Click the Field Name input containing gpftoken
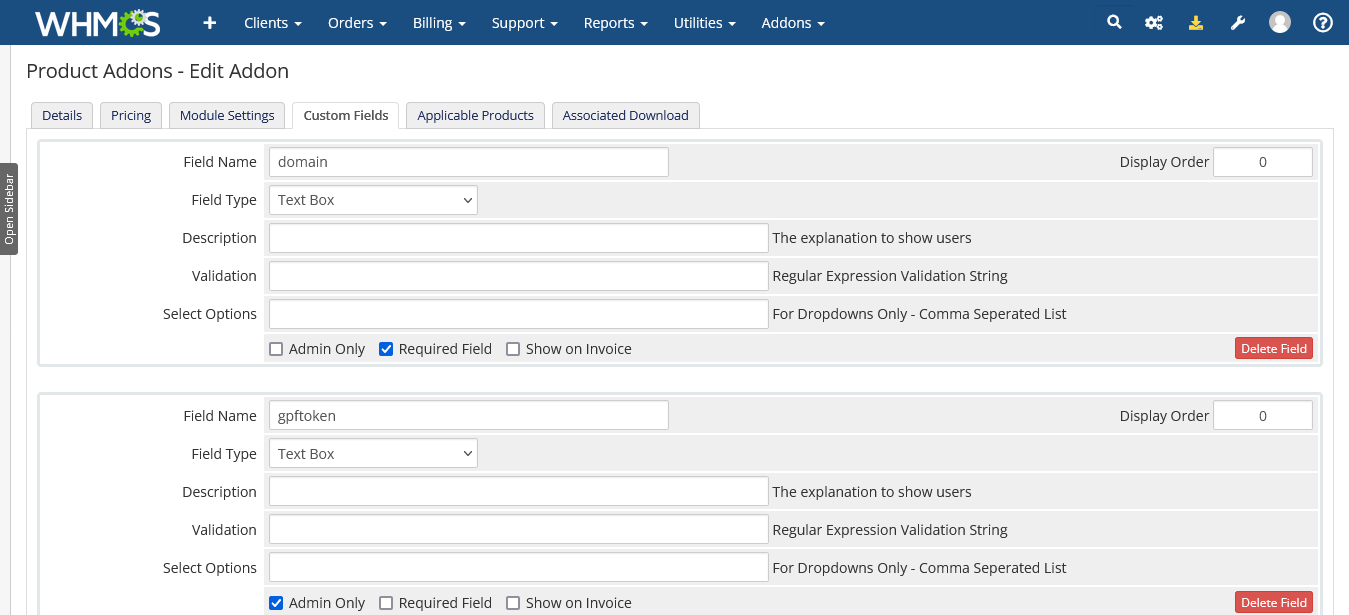 coord(469,416)
